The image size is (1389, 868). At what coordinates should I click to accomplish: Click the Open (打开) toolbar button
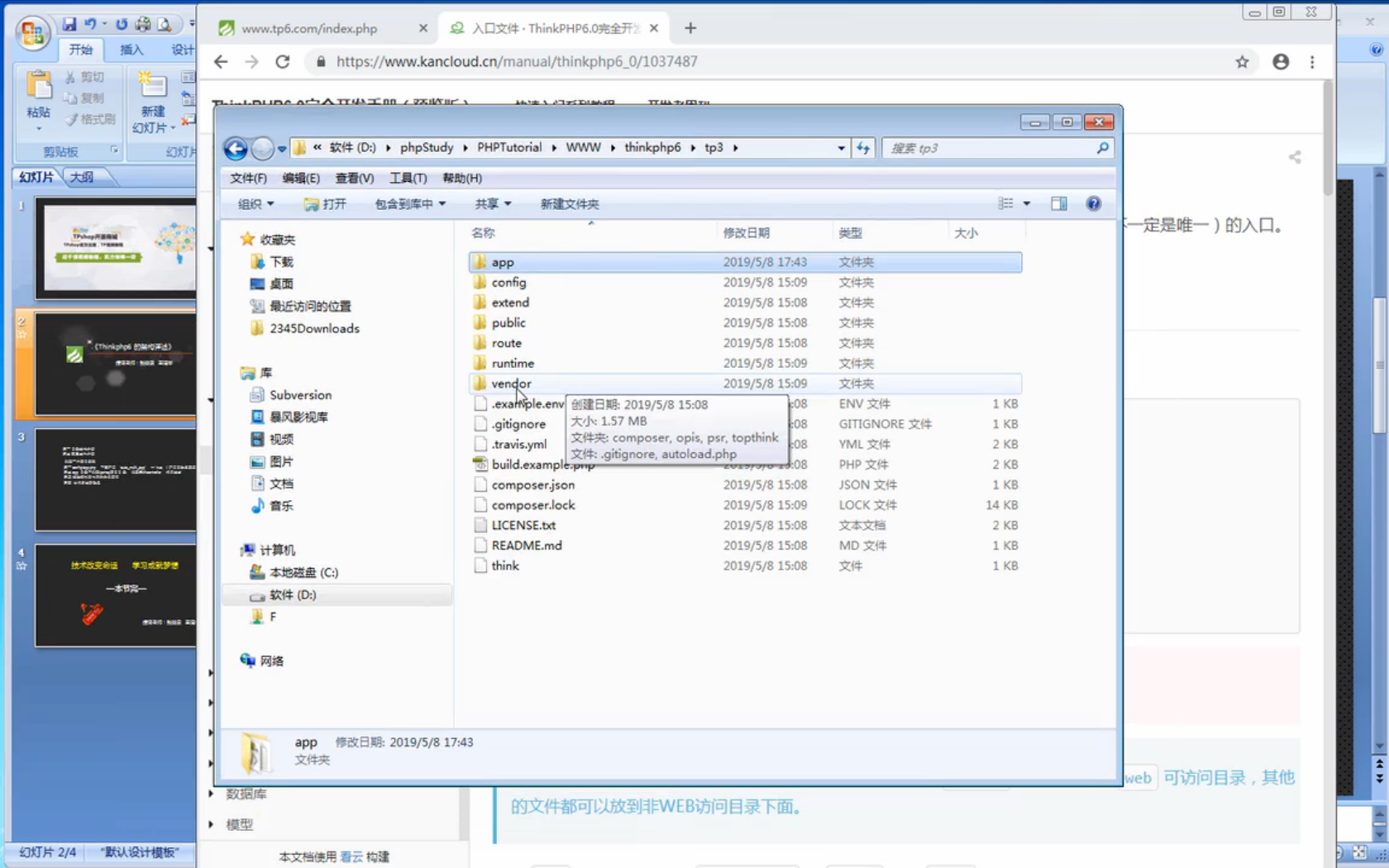tap(325, 204)
